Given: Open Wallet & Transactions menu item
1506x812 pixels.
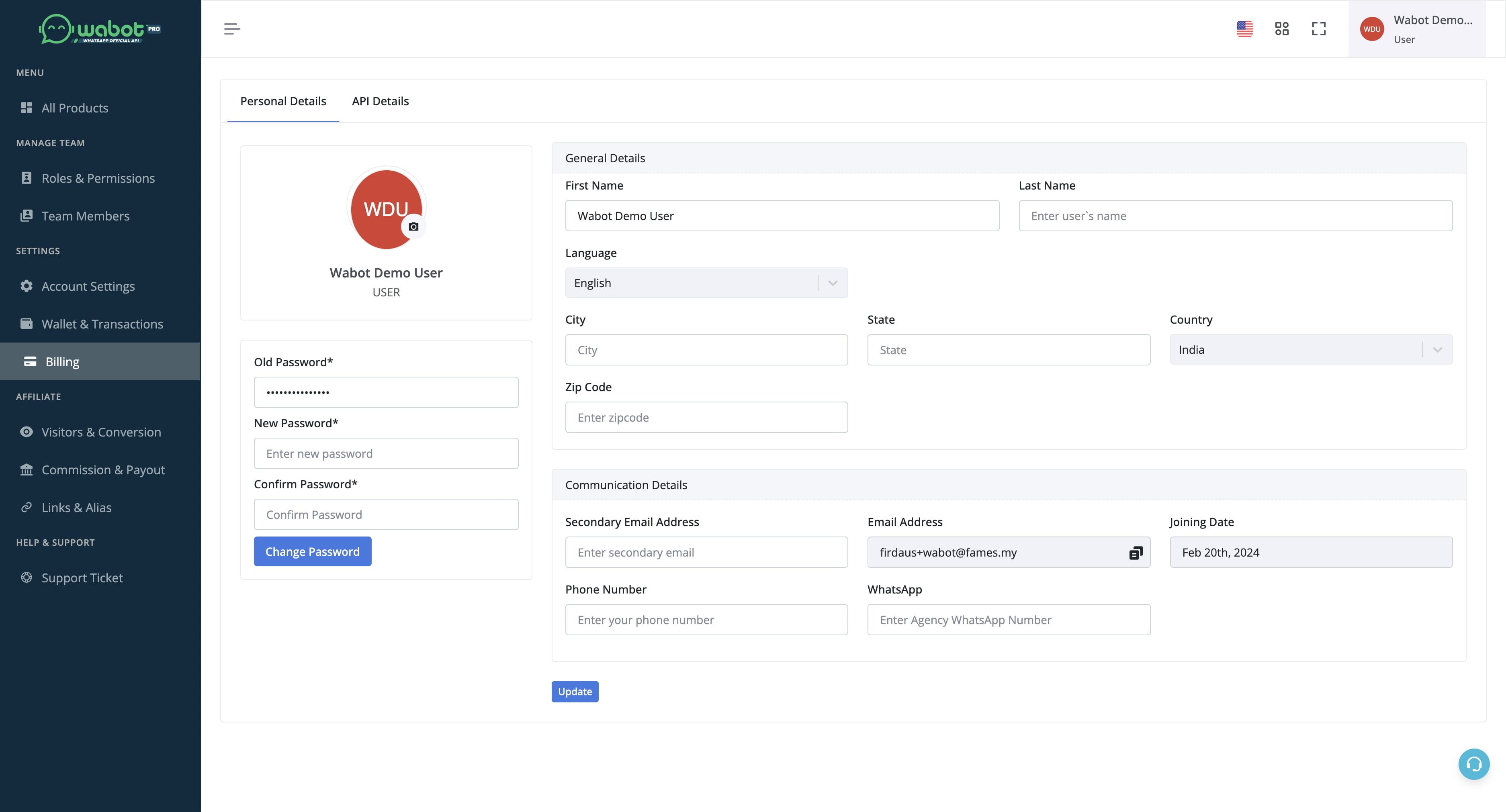Looking at the screenshot, I should point(100,324).
